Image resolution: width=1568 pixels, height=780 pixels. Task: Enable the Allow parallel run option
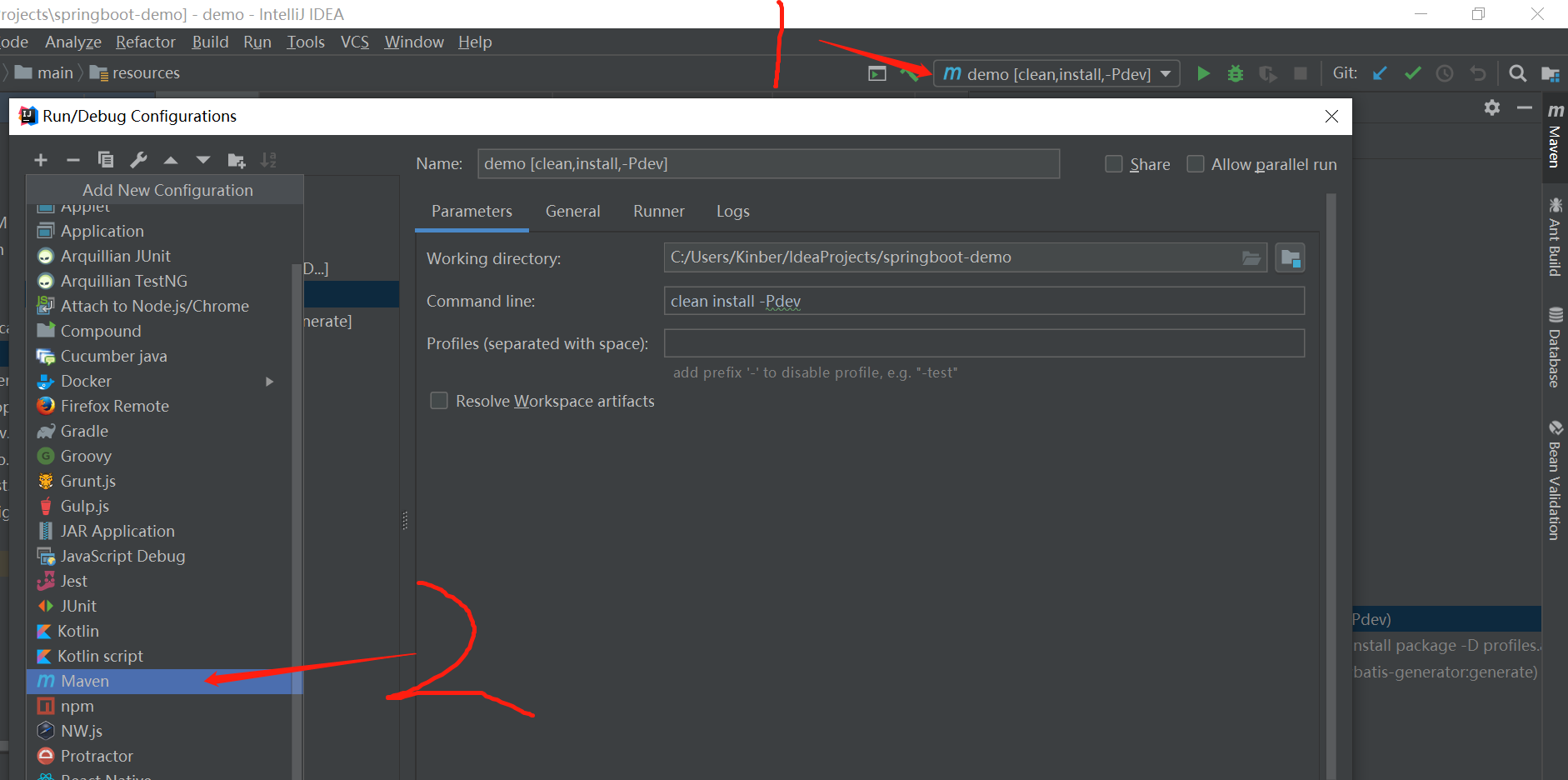point(1196,163)
